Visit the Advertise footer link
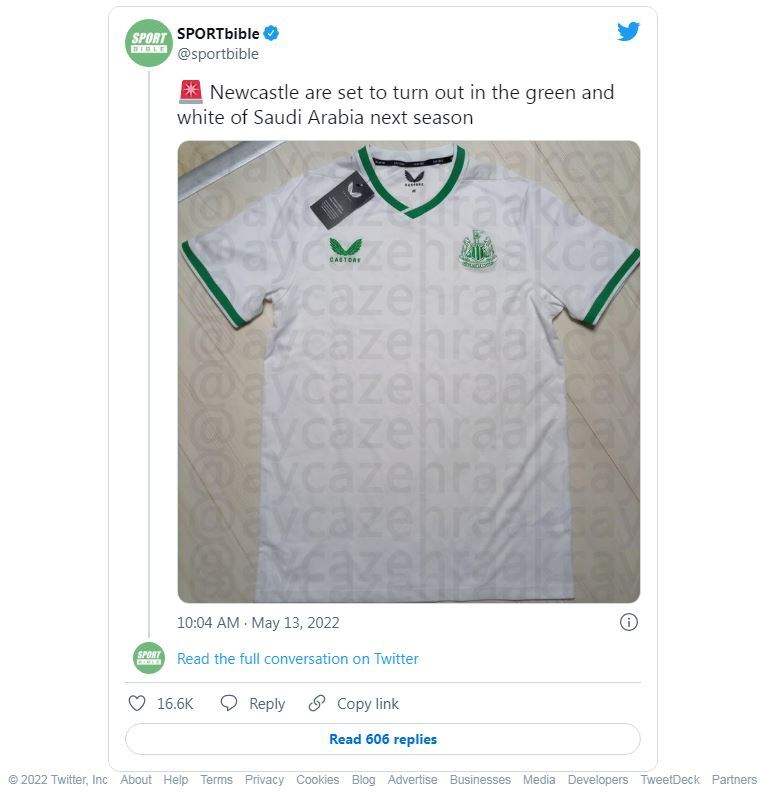The image size is (771, 796). pos(412,780)
